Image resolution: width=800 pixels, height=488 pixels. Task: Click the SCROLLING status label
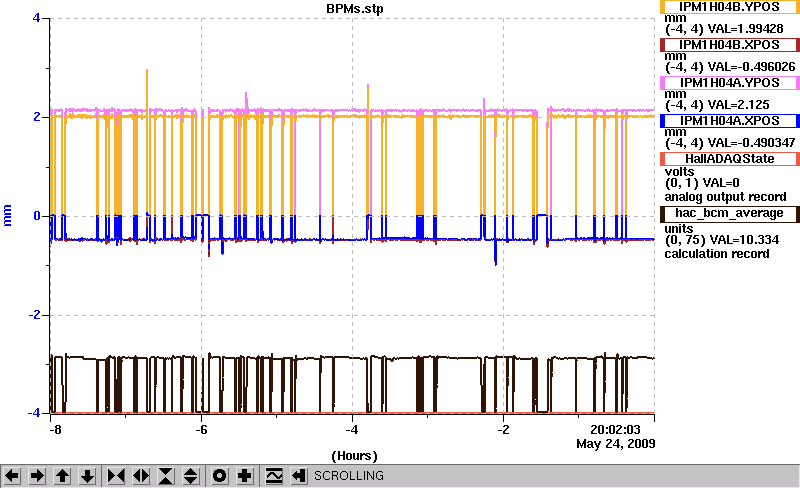coord(348,476)
